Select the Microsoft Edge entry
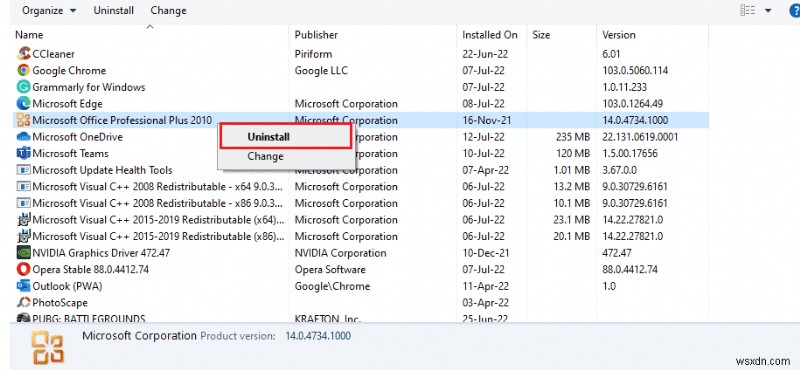This screenshot has height=370, width=800. (x=67, y=104)
